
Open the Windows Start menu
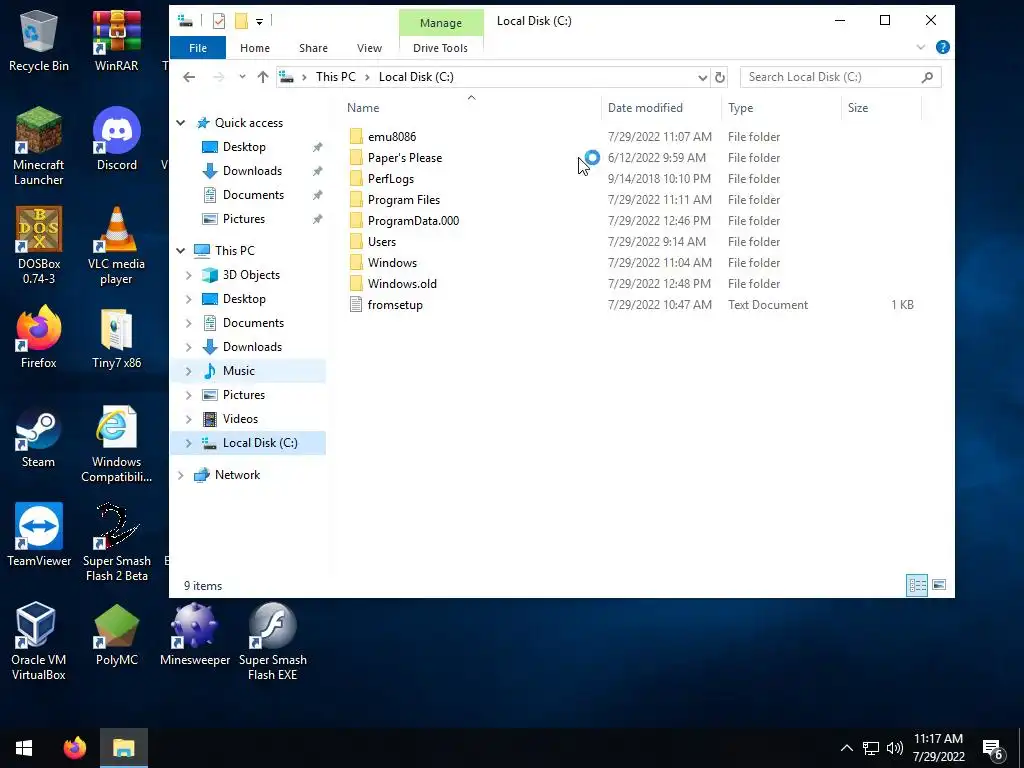tap(24, 748)
